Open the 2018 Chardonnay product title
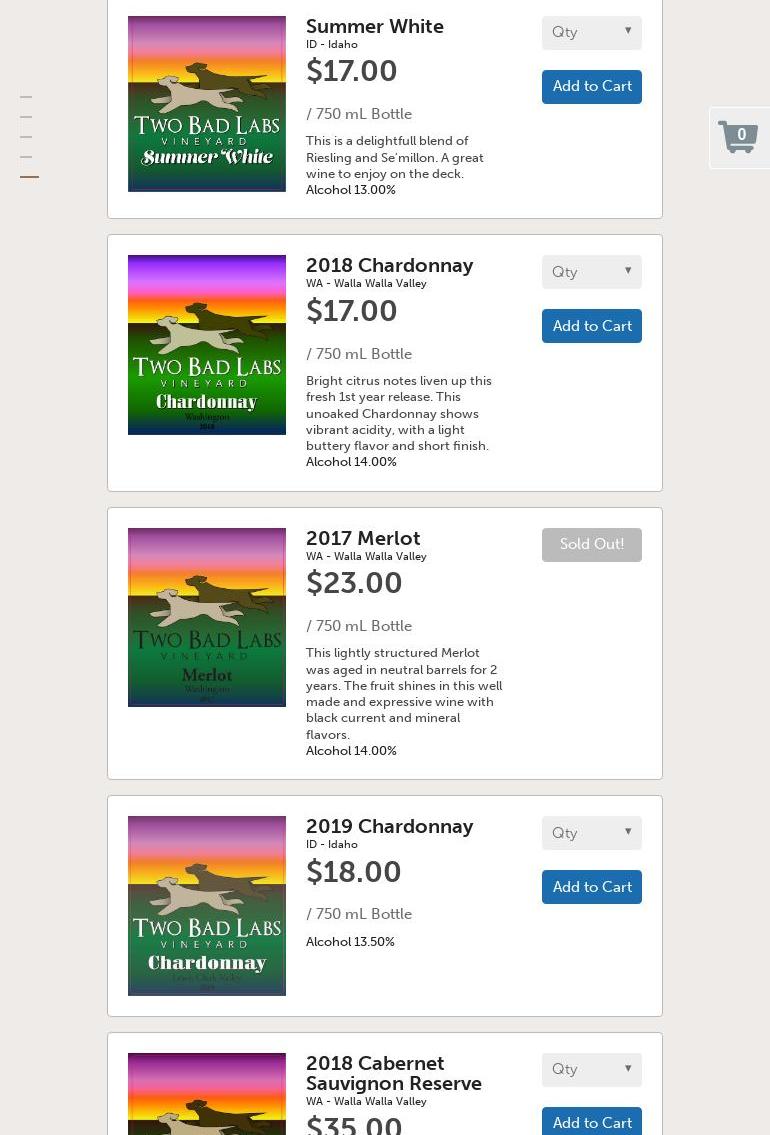This screenshot has height=1135, width=770. click(x=389, y=266)
